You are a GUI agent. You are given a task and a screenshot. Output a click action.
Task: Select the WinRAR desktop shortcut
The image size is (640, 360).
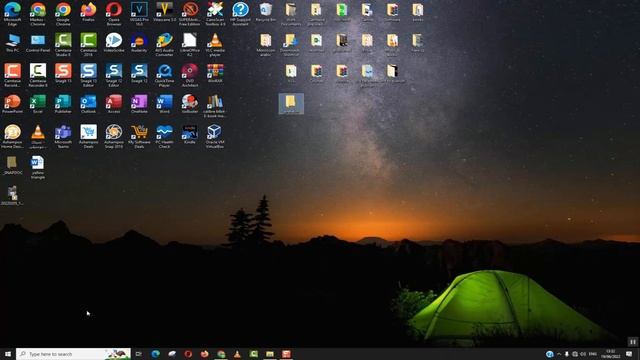coord(215,73)
